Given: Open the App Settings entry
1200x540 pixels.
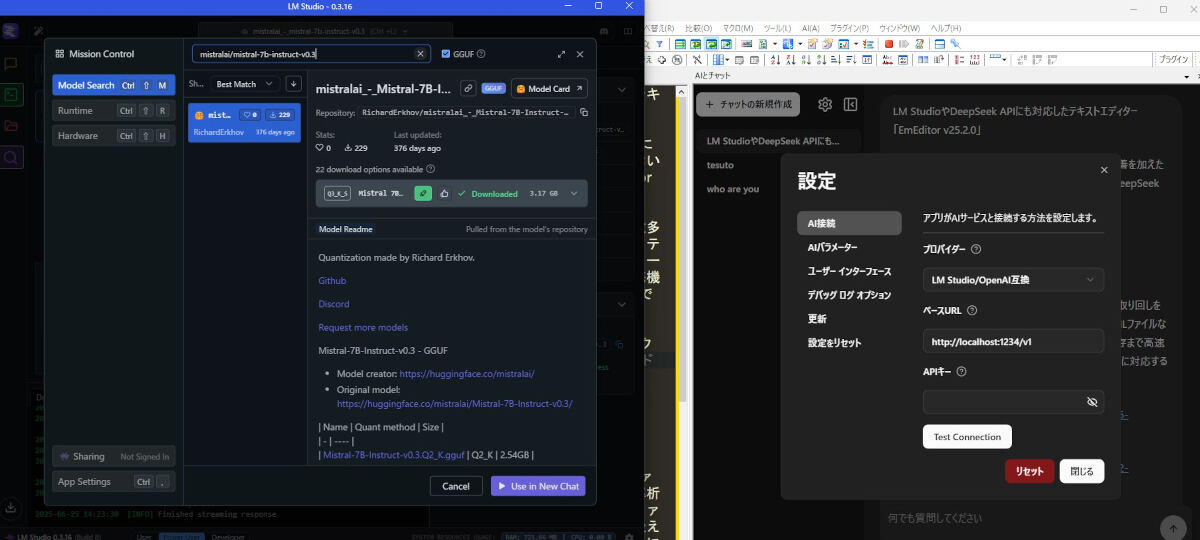Looking at the screenshot, I should click(114, 482).
